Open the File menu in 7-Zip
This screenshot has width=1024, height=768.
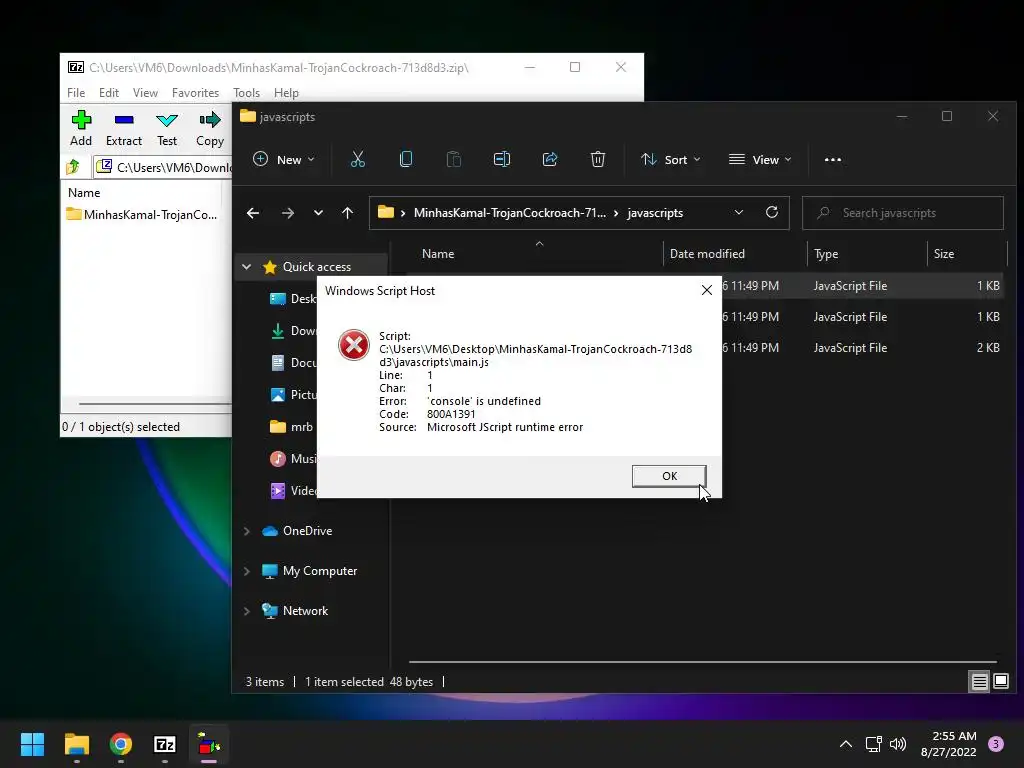[76, 93]
